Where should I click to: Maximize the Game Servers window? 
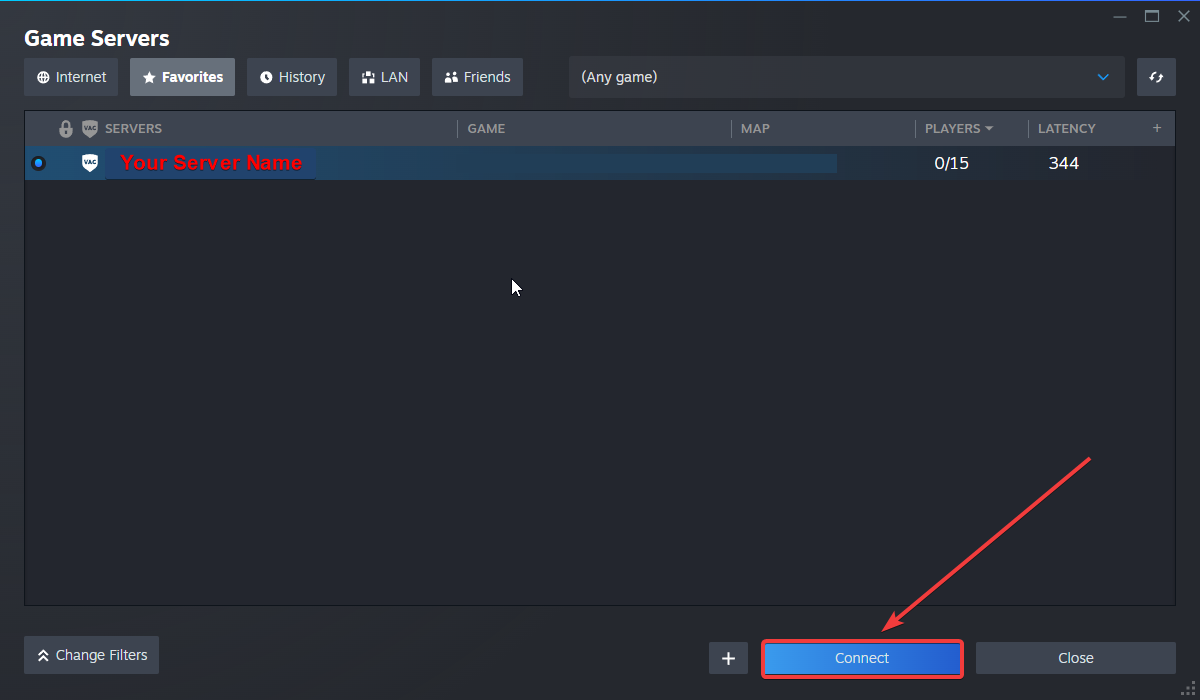coord(1152,16)
